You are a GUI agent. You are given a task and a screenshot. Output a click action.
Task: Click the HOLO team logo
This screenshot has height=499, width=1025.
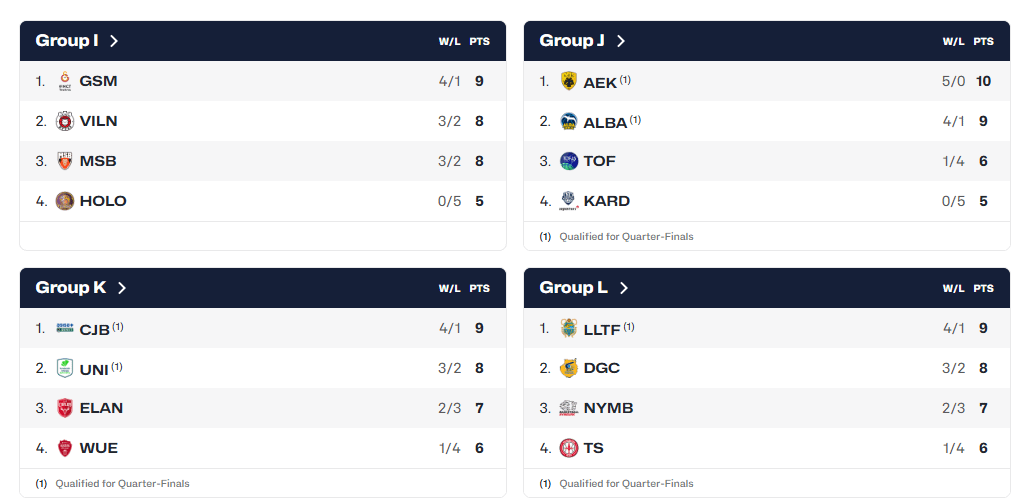pos(65,201)
